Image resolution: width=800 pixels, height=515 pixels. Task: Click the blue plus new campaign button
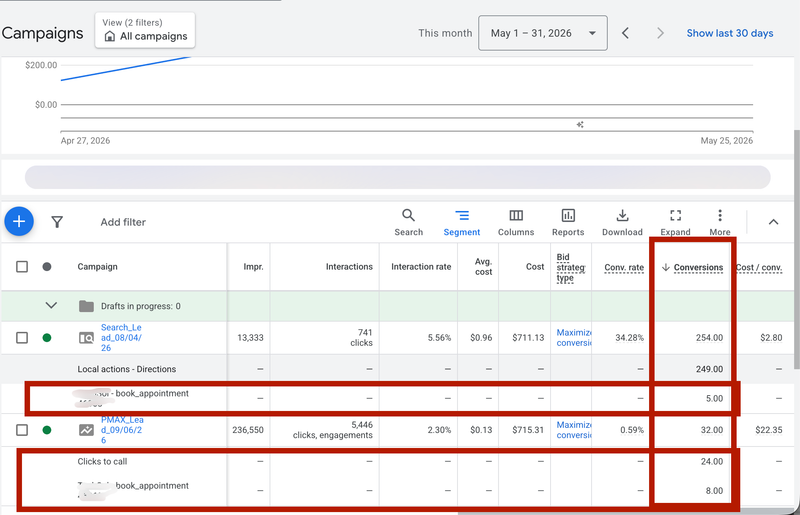click(x=19, y=222)
